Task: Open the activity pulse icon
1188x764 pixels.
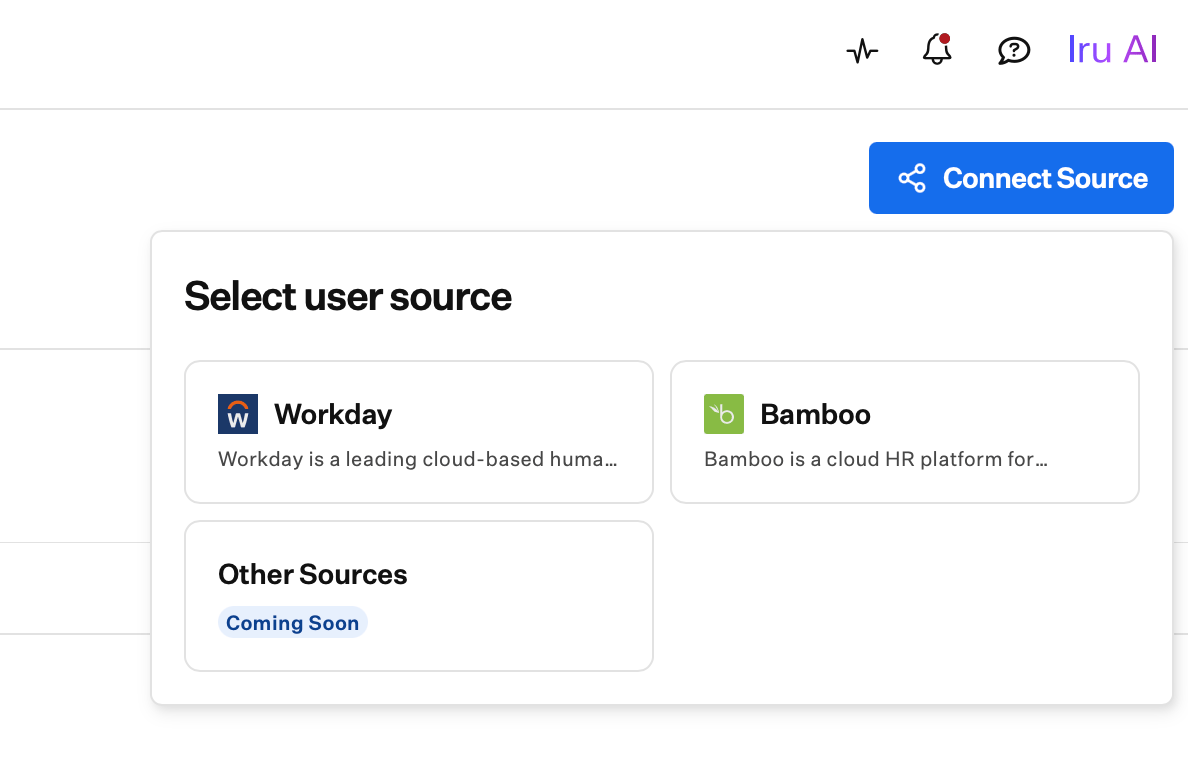Action: coord(862,52)
